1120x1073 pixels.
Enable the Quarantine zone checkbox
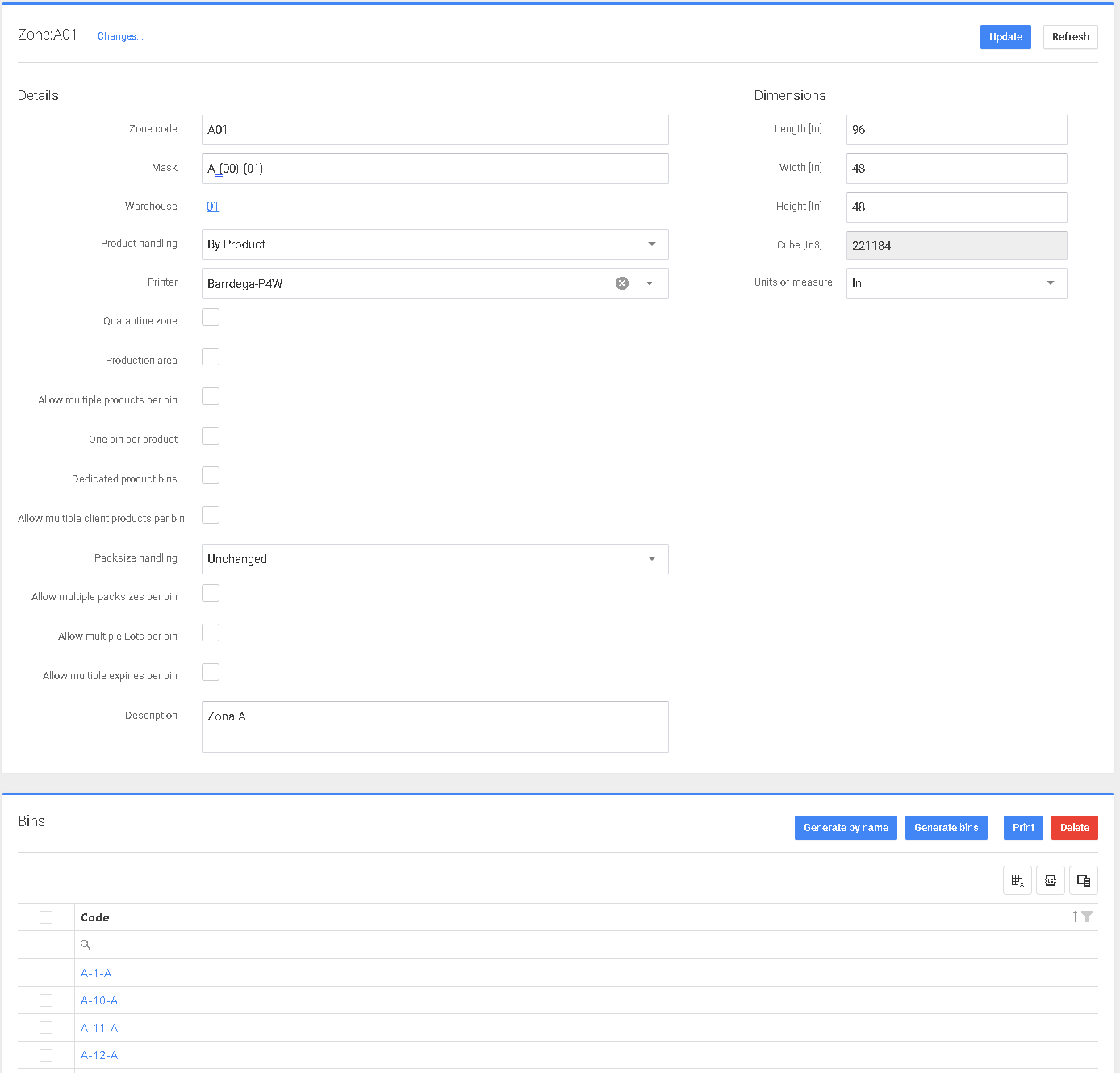(x=211, y=317)
